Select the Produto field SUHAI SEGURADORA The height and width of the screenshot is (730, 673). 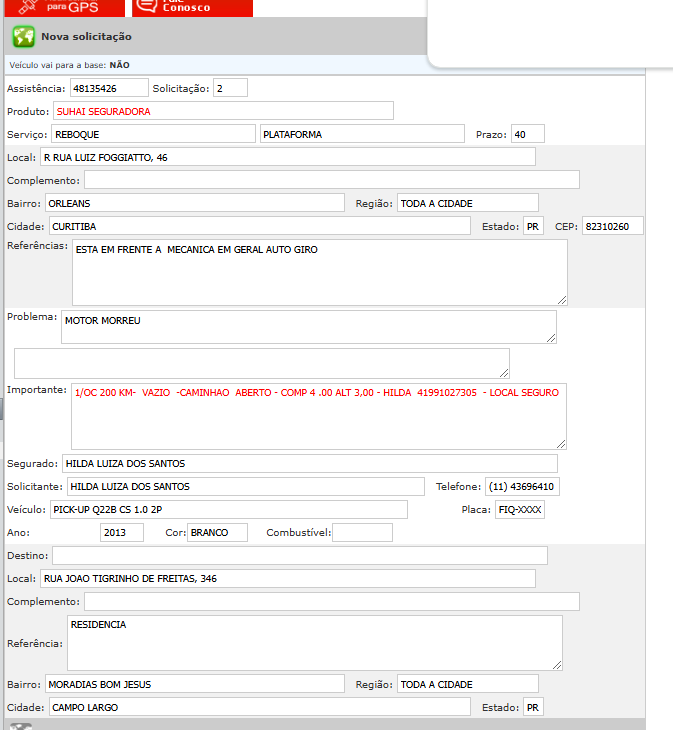223,111
